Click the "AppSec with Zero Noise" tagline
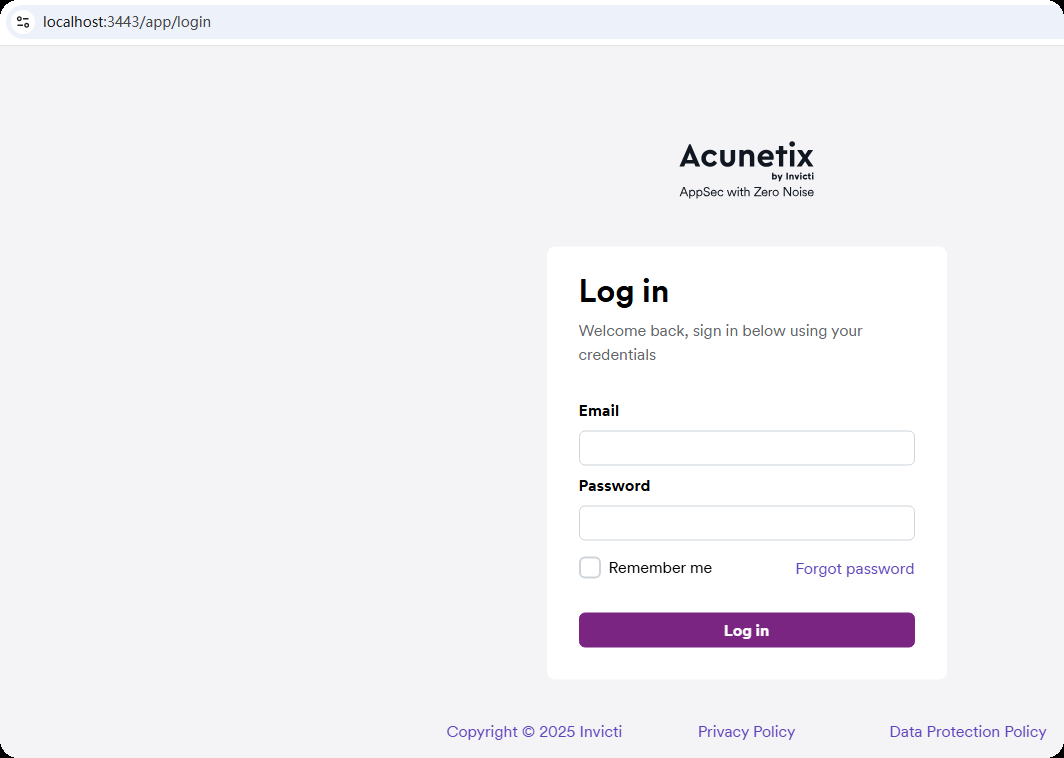 [746, 192]
